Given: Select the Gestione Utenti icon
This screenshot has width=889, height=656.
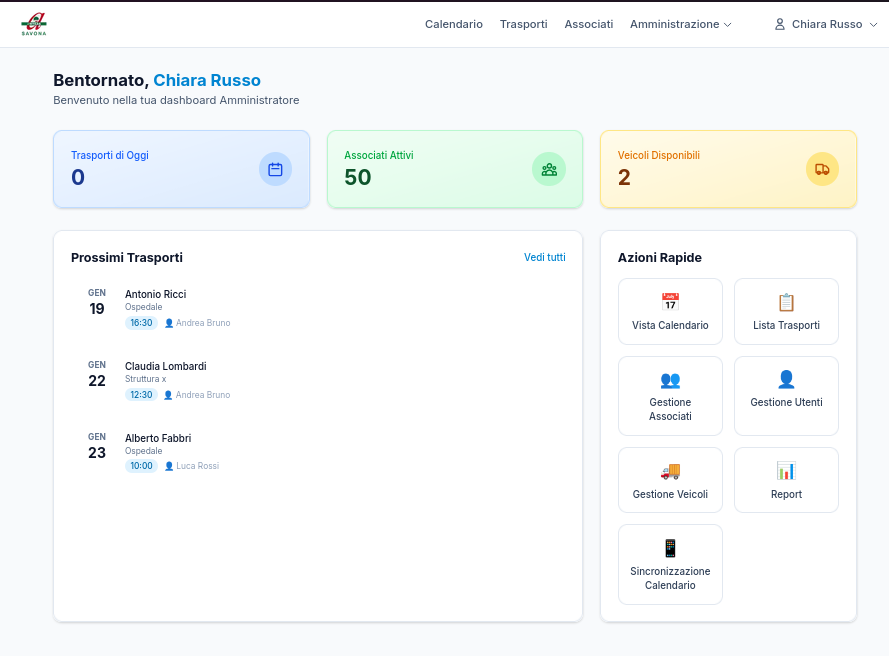Looking at the screenshot, I should [x=786, y=378].
